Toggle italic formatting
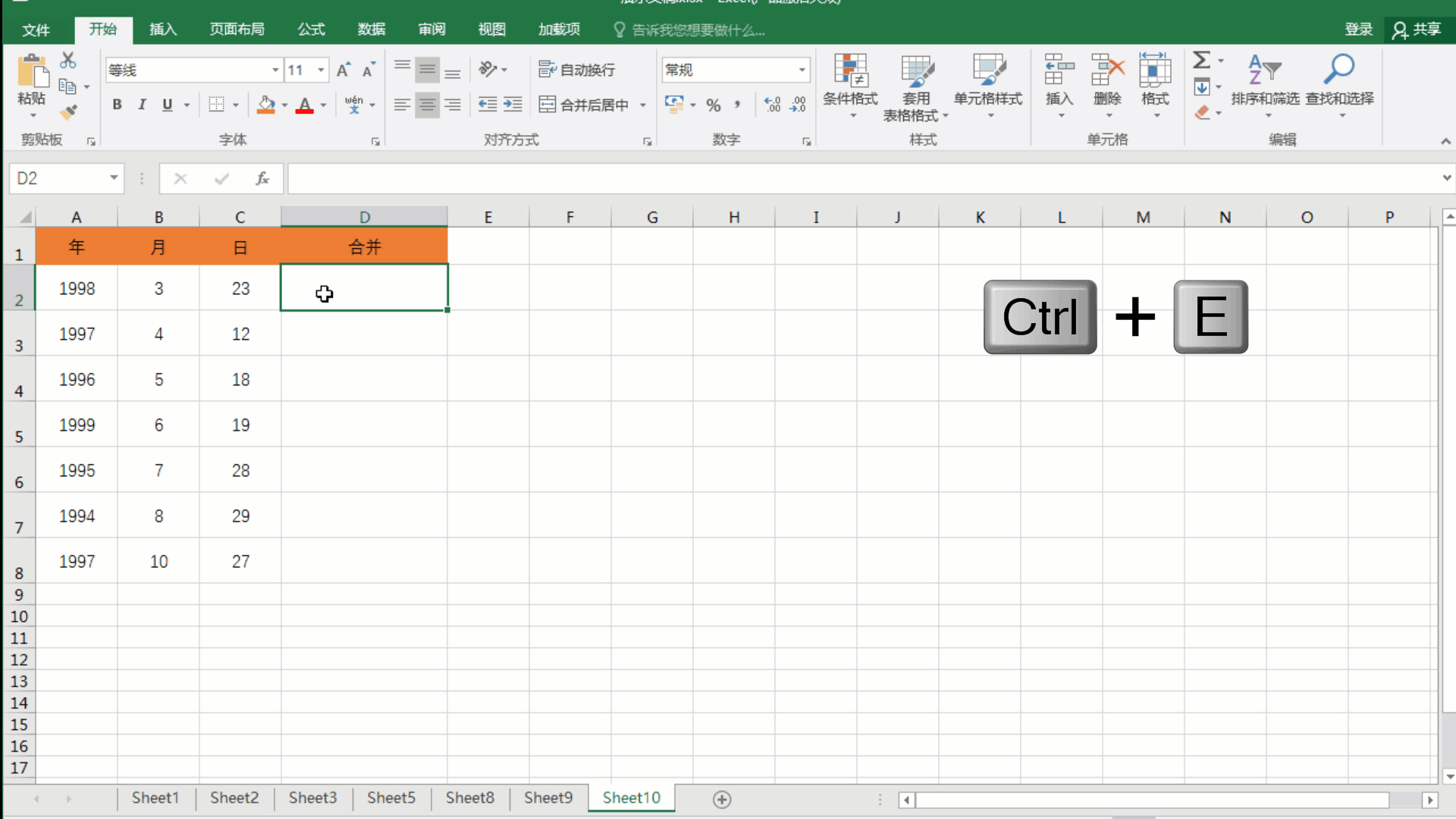The width and height of the screenshot is (1456, 819). 142,105
